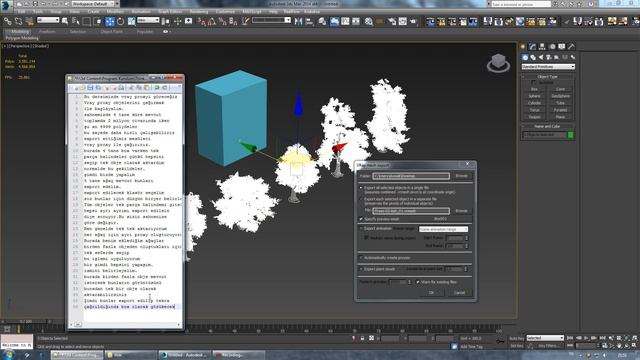Confirm export with the OK button
The width and height of the screenshot is (640, 360).
pos(431,293)
